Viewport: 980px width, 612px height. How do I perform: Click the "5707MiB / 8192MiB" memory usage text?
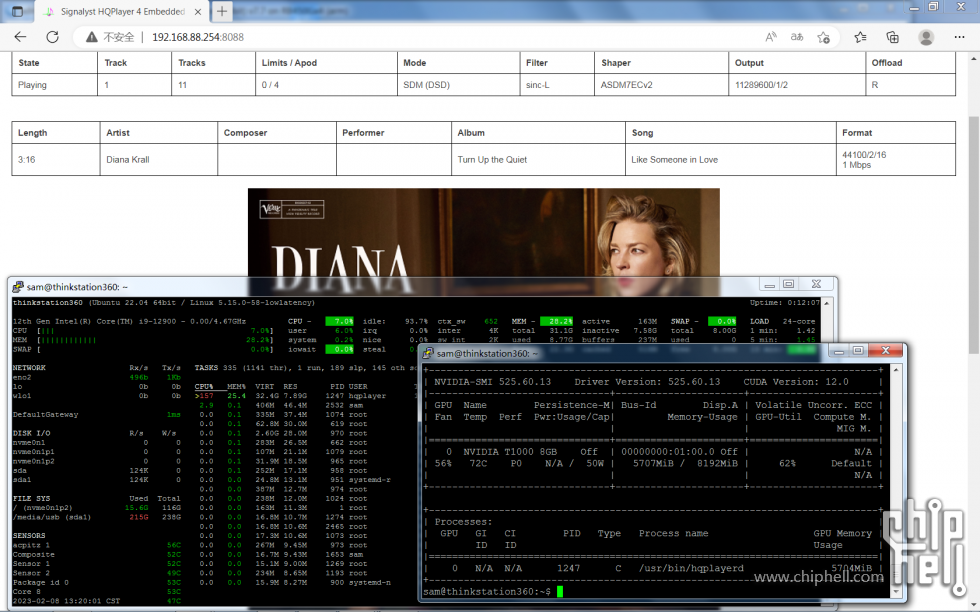[x=685, y=463]
